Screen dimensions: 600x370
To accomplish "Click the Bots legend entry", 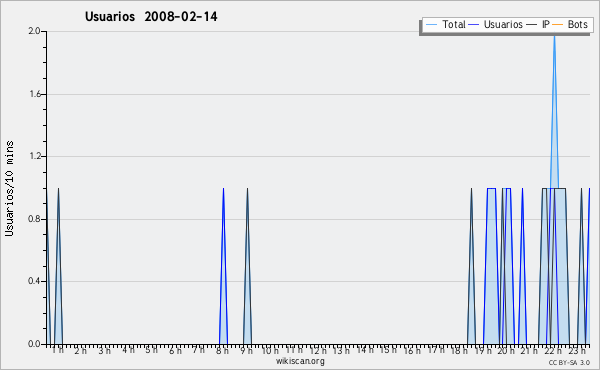I will click(x=570, y=24).
